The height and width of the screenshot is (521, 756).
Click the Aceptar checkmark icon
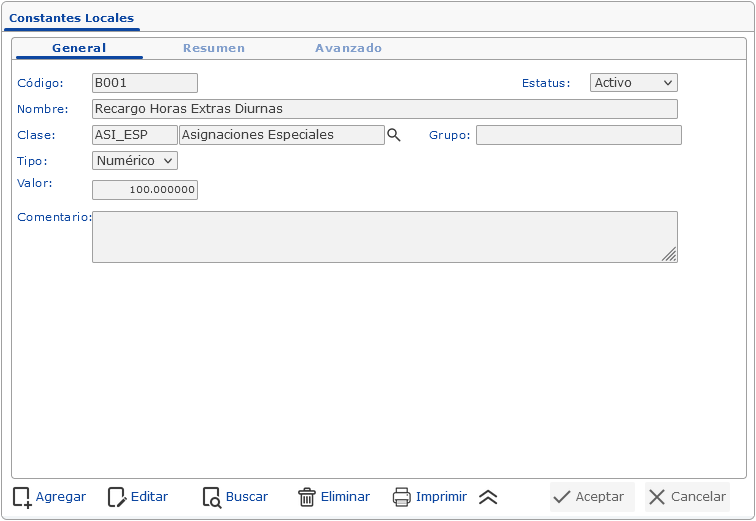562,497
